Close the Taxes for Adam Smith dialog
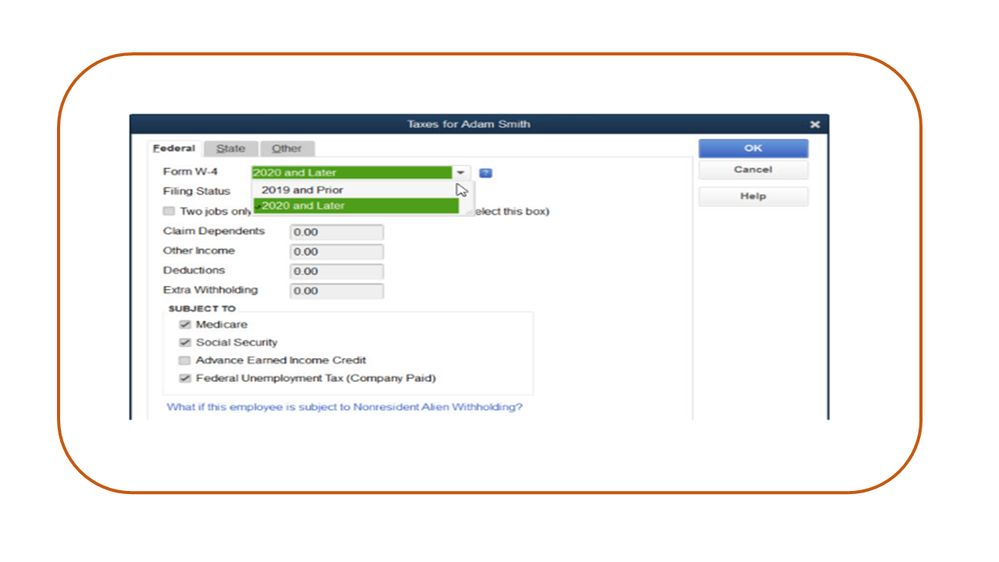999x562 pixels. pyautogui.click(x=814, y=124)
